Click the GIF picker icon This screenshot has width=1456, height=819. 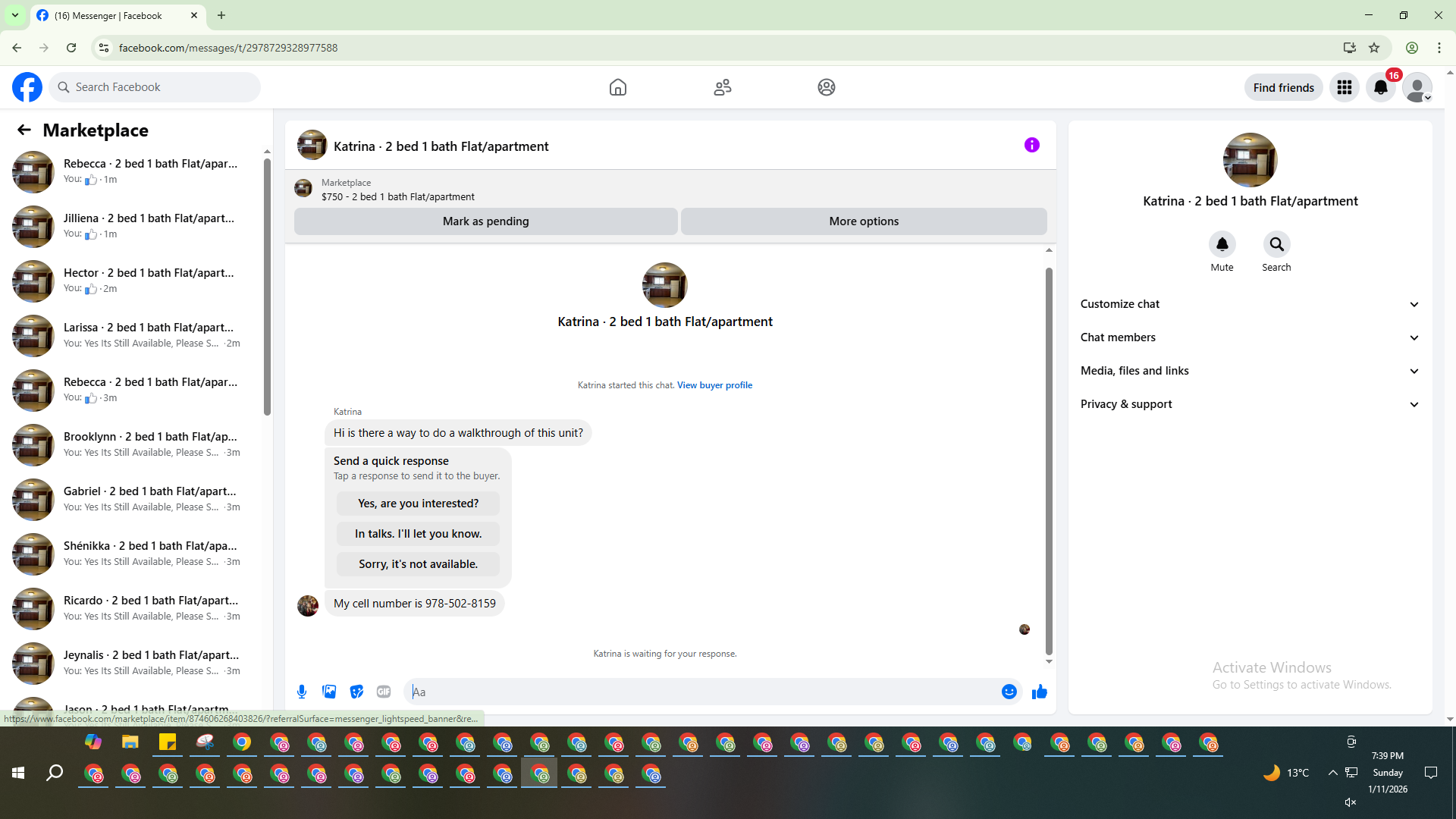click(x=384, y=692)
